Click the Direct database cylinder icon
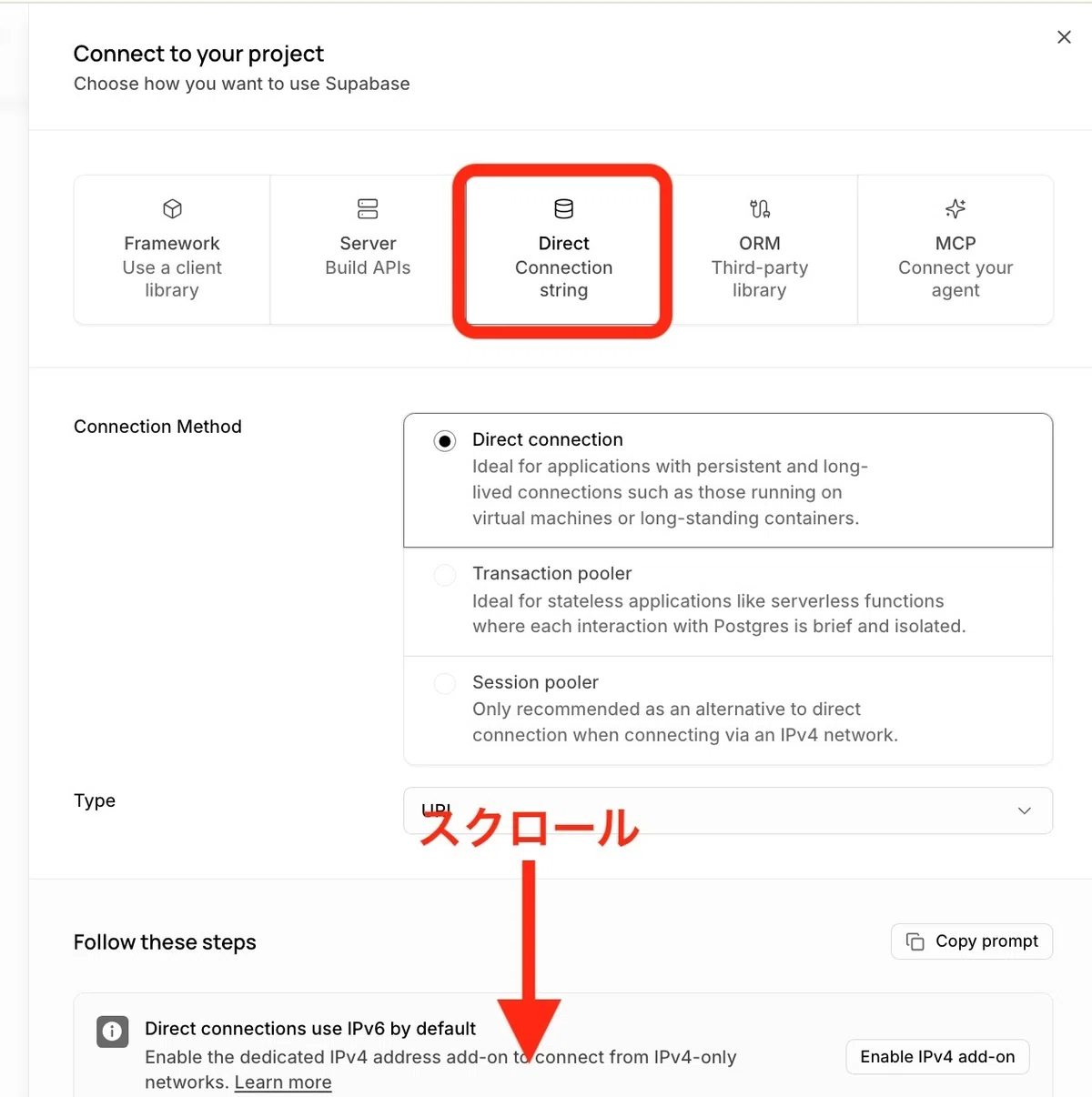Screen dimensions: 1092x1097 [564, 209]
